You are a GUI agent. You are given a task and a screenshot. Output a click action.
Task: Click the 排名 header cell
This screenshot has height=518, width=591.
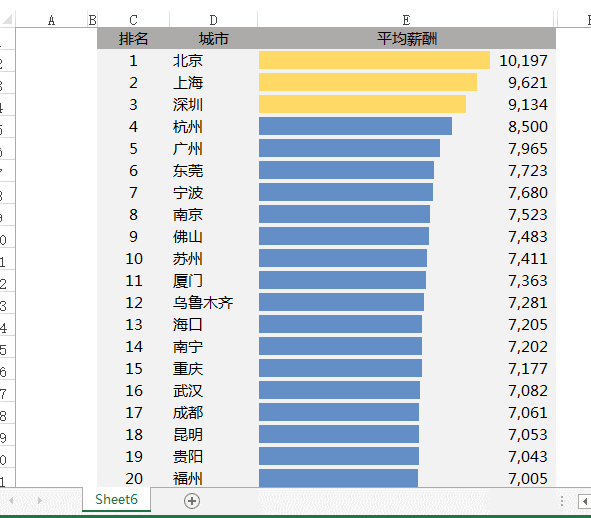click(x=133, y=38)
